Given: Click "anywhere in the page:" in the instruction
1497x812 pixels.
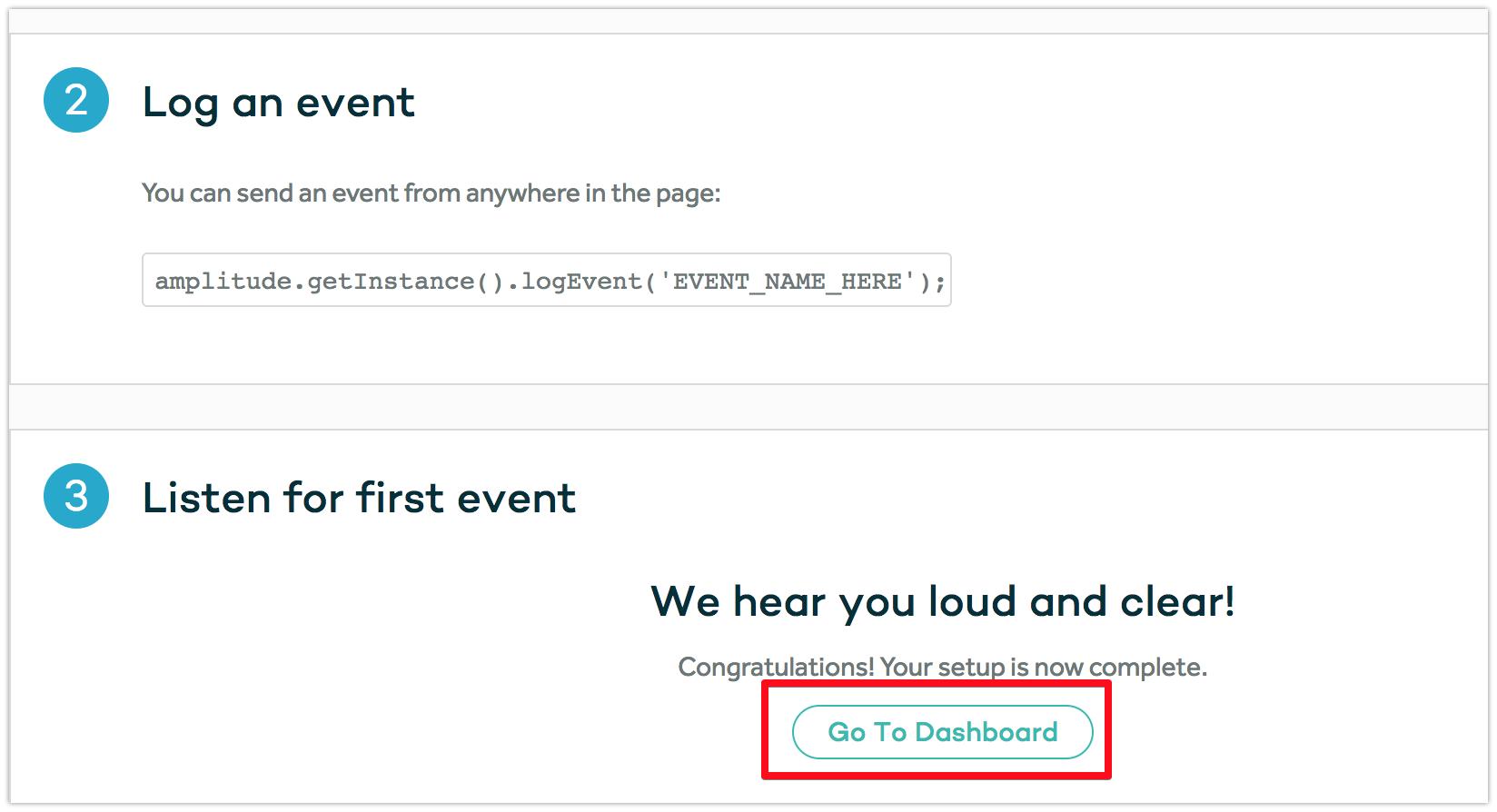Looking at the screenshot, I should 592,193.
